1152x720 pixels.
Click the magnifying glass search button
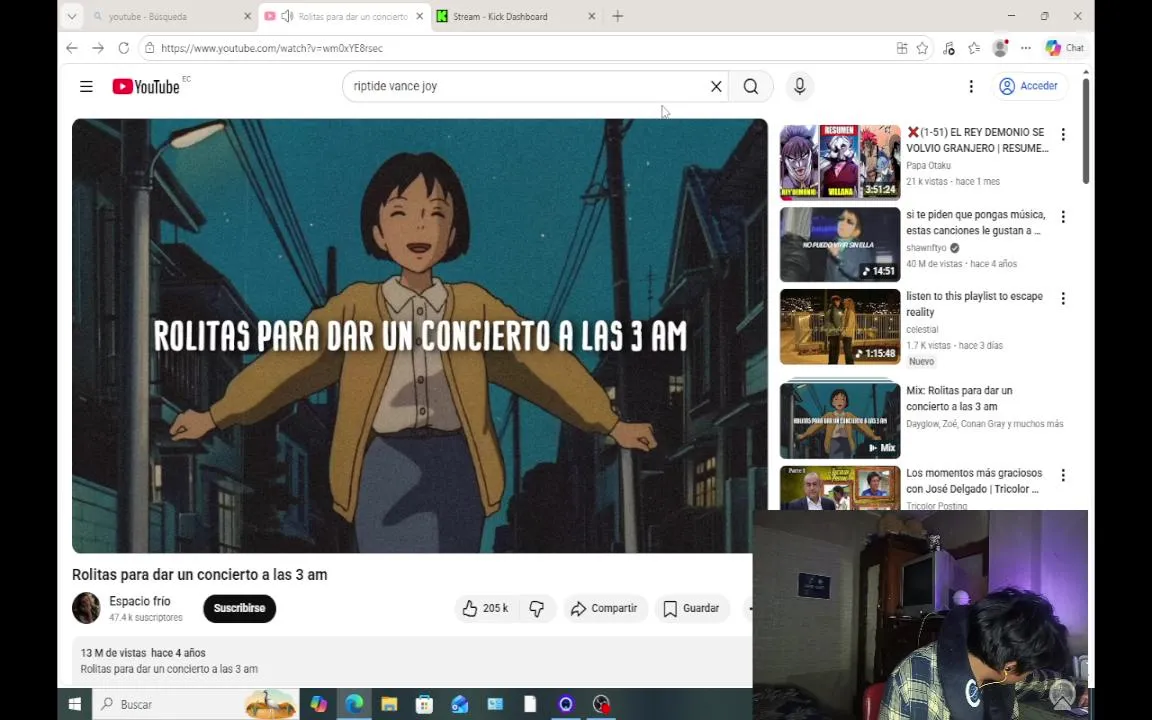pos(751,86)
